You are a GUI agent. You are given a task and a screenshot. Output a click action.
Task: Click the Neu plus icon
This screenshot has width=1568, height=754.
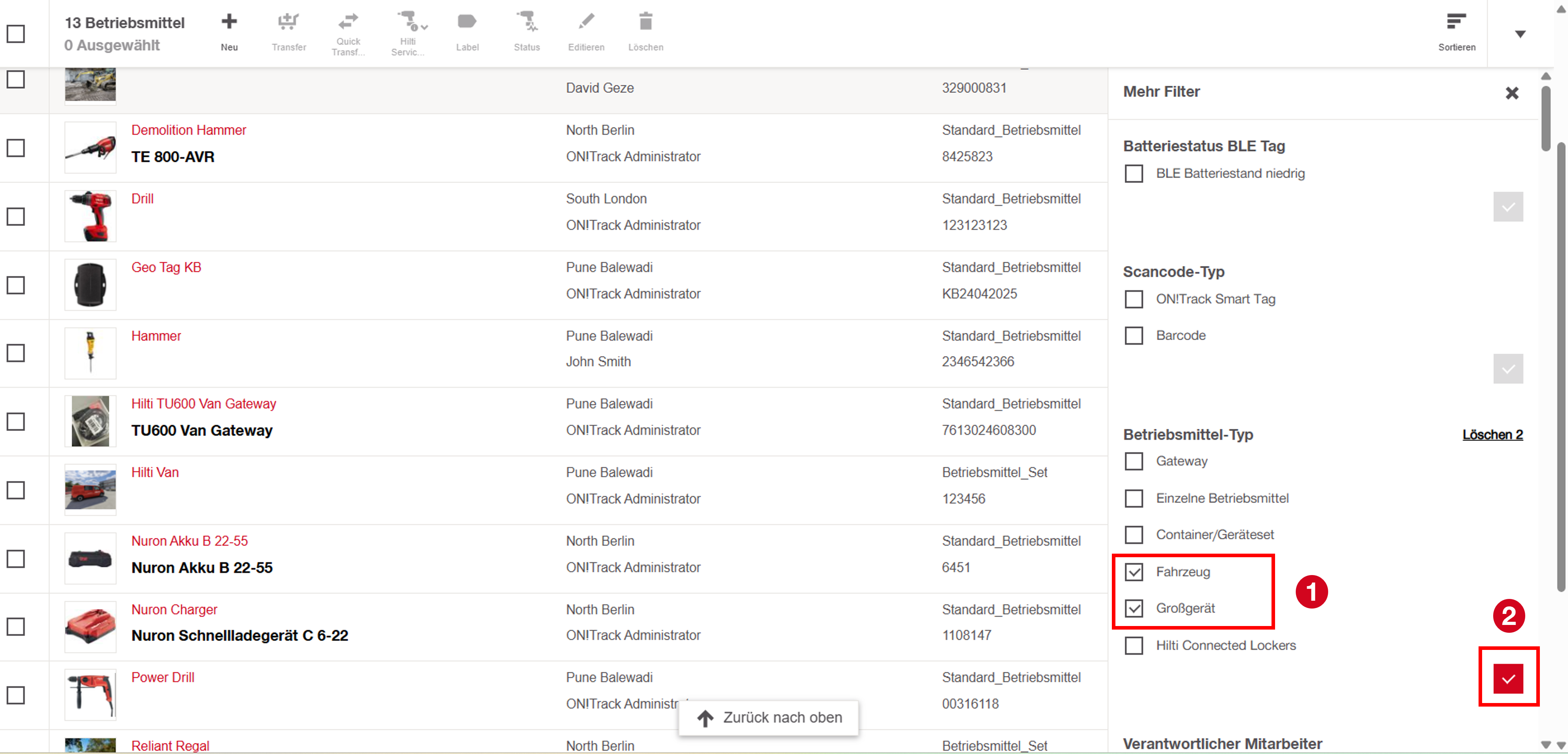click(229, 22)
